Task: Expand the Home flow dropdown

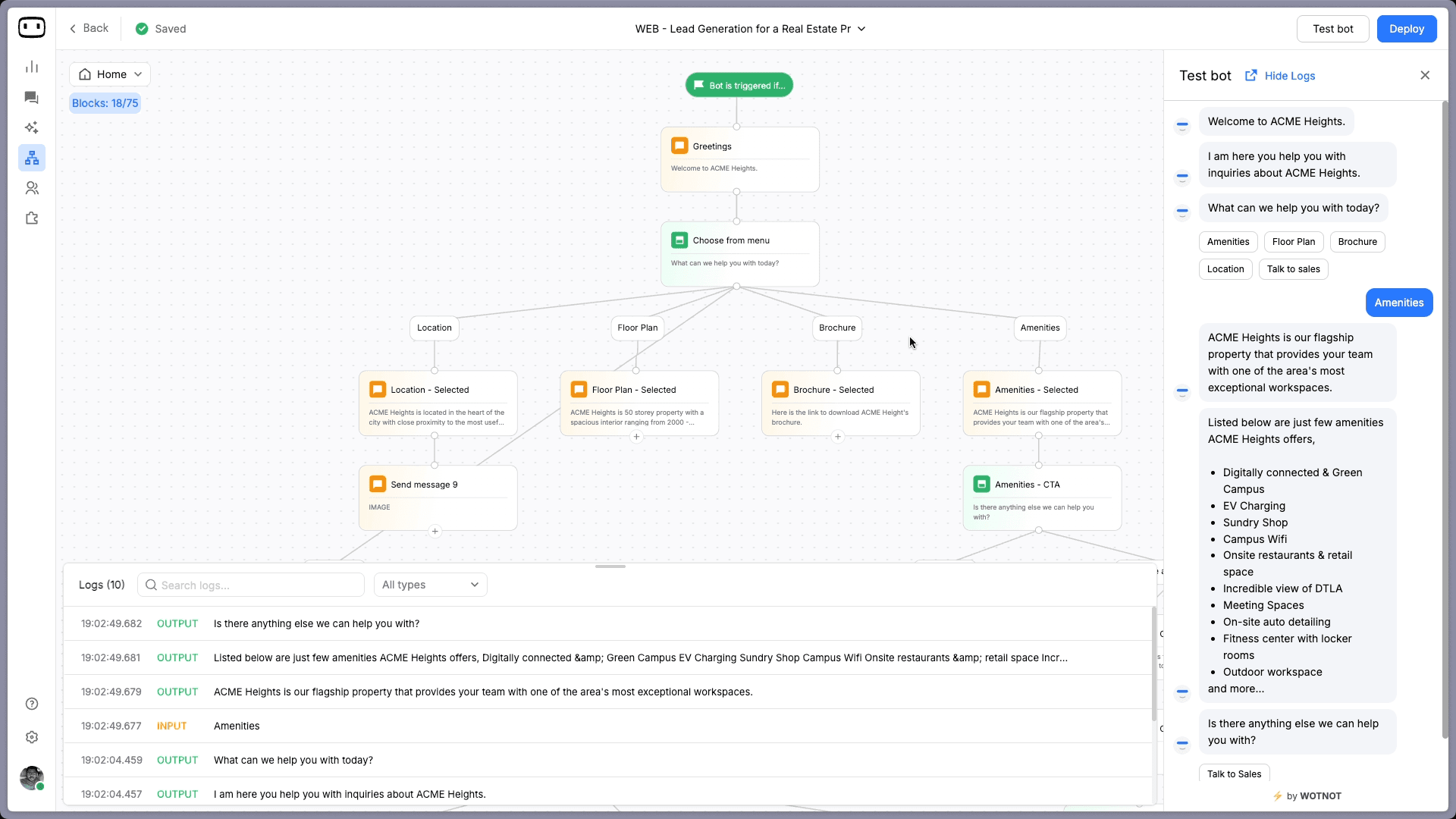Action: [x=110, y=74]
